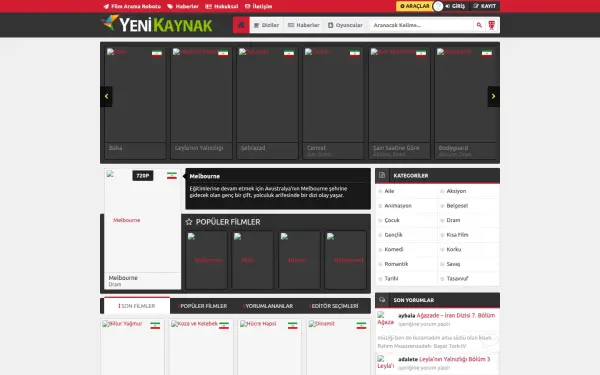Click the YeniKaynak site logo
This screenshot has height=375, width=600.
(x=157, y=24)
